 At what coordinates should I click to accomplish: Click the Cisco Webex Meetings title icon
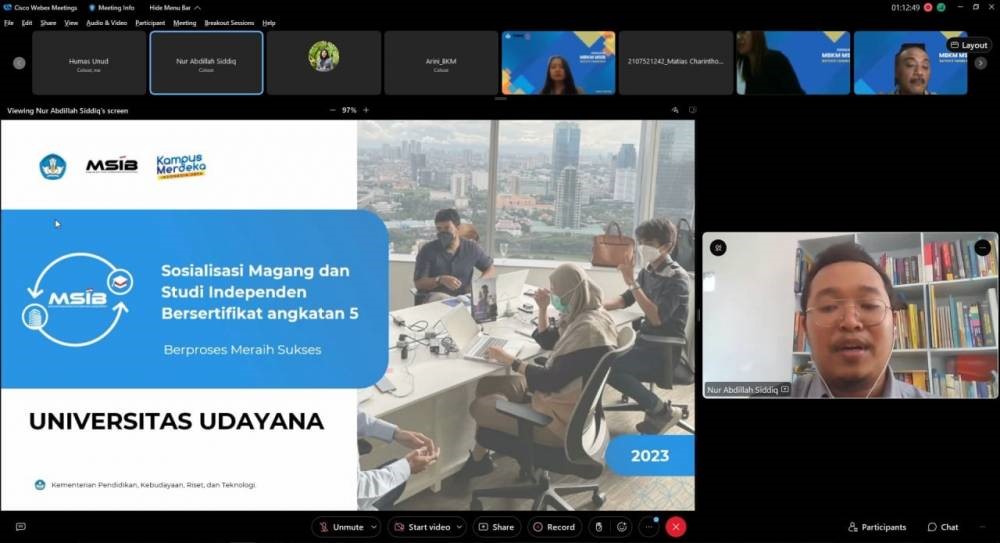click(8, 8)
